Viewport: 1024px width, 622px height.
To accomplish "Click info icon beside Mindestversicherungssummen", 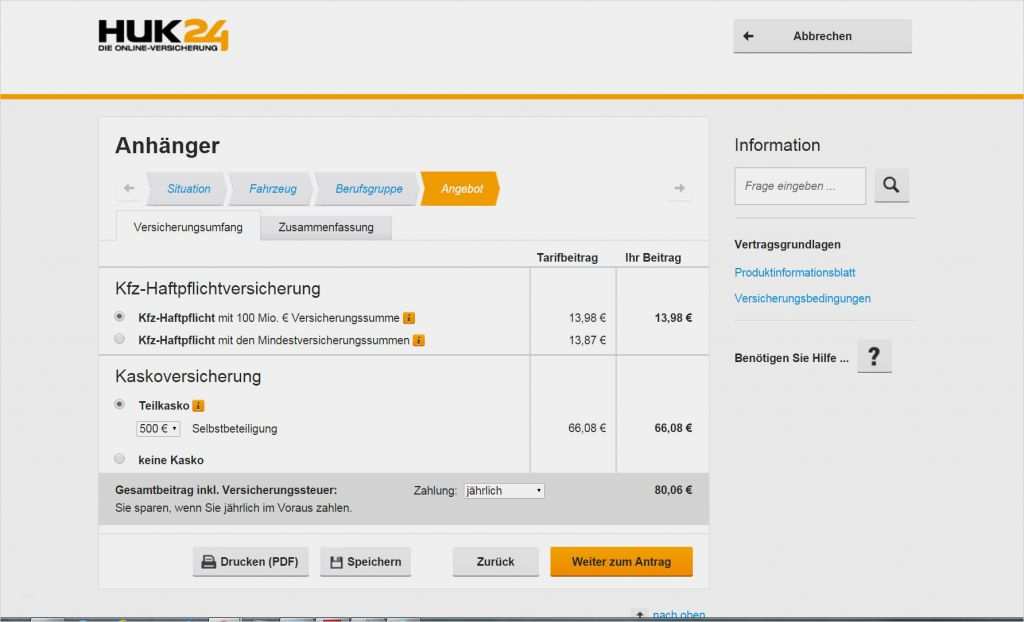I will pos(419,340).
